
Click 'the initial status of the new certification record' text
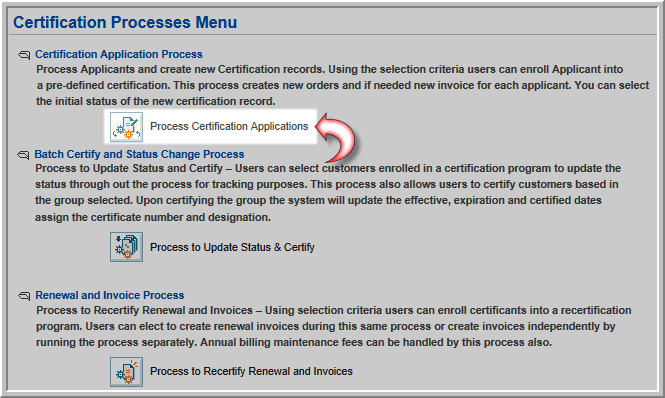click(x=156, y=101)
